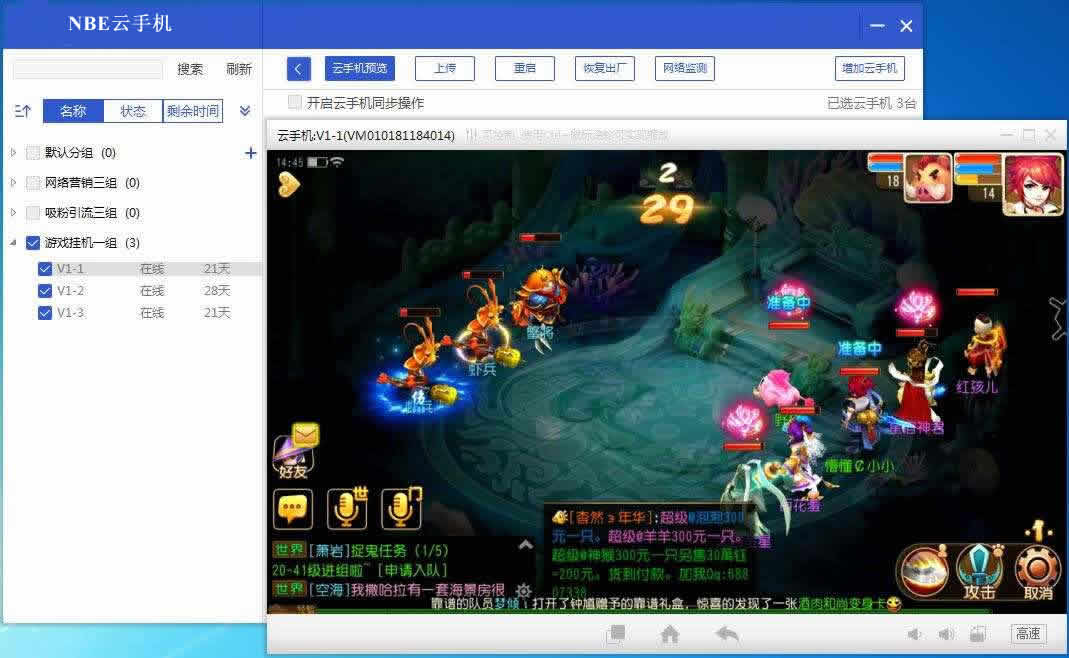Select the 名称 column tab
The image size is (1069, 658).
click(73, 110)
